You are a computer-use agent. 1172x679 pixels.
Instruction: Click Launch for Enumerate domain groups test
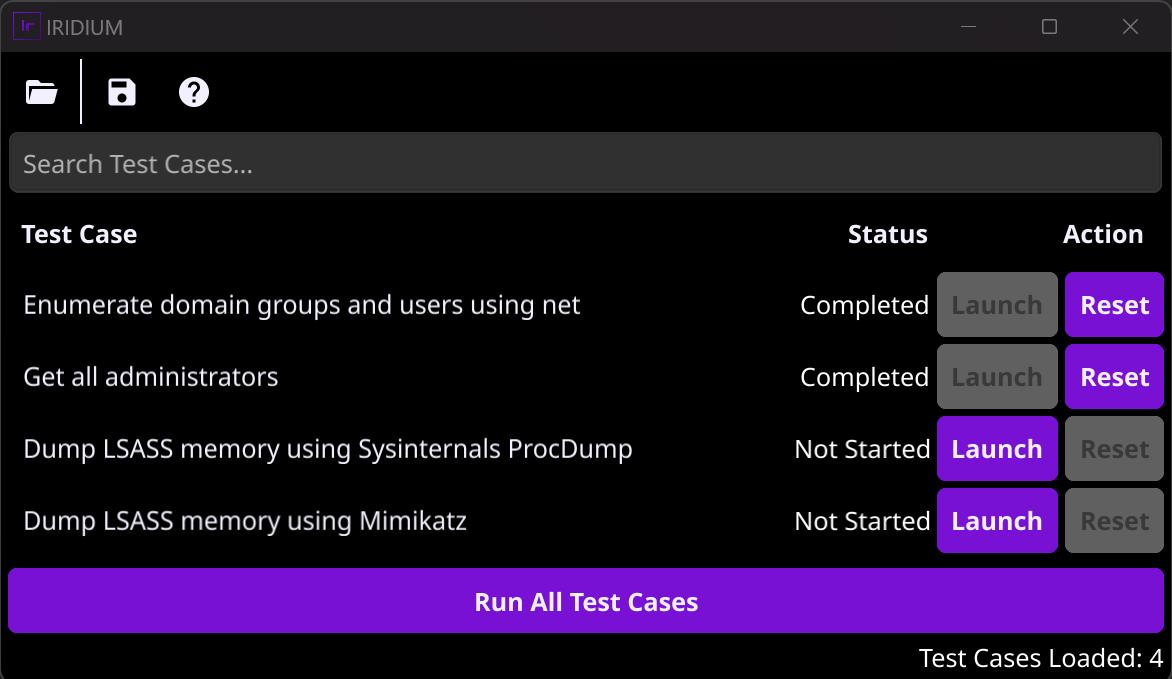pyautogui.click(x=997, y=305)
